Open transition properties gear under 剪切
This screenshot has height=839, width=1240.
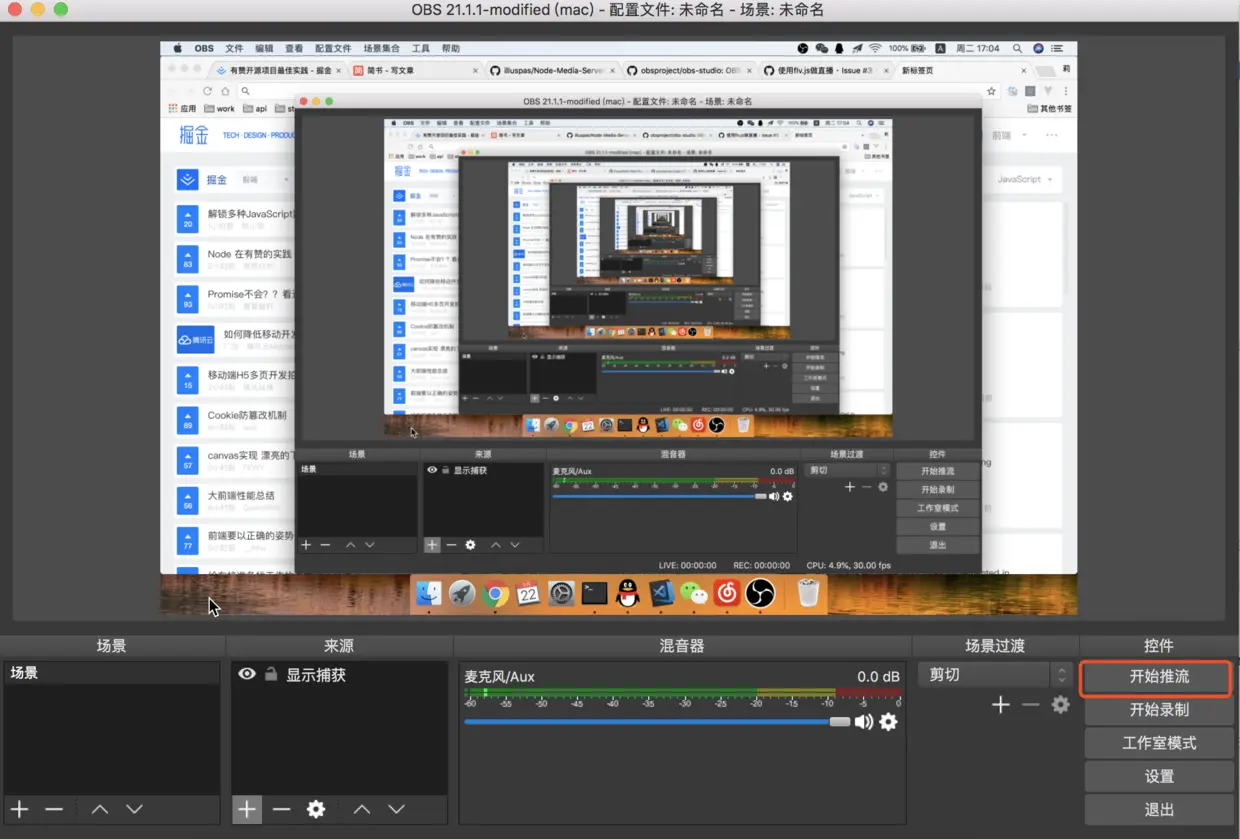(x=1061, y=705)
